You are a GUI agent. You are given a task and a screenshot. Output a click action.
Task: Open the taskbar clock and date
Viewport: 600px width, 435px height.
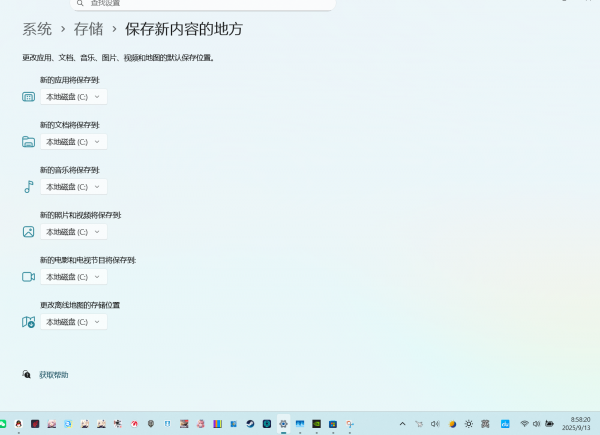tap(580, 424)
